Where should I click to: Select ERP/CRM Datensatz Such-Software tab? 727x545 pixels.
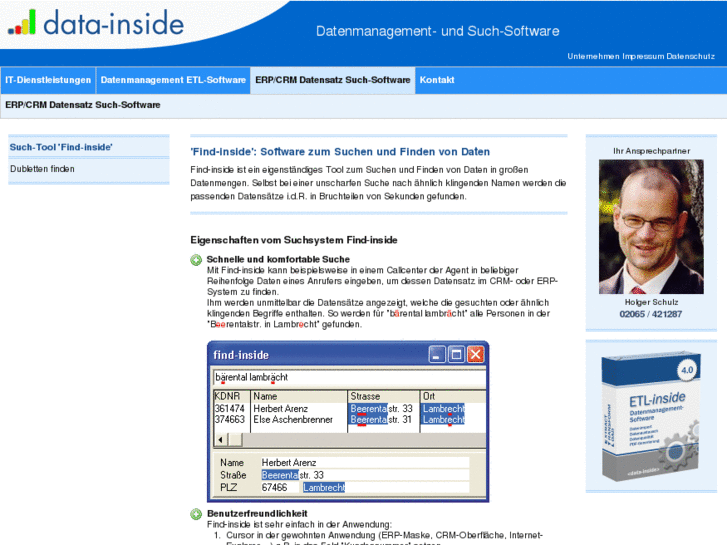332,80
